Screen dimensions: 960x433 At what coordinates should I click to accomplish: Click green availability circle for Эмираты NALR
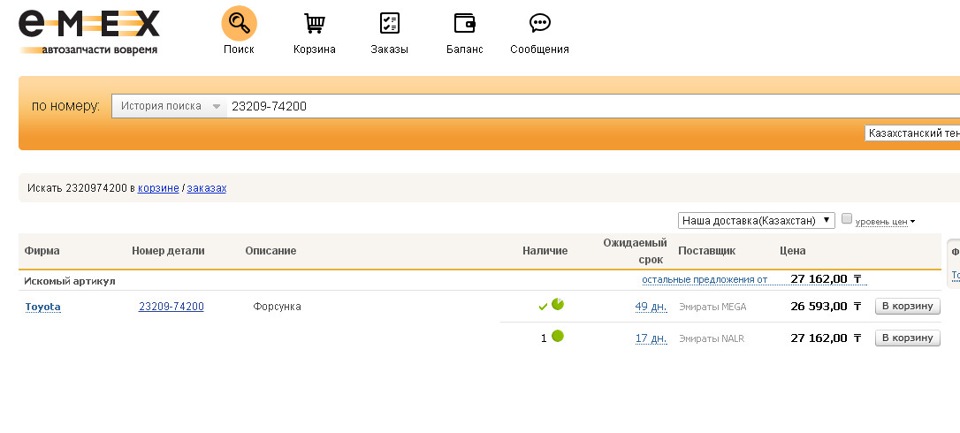click(x=558, y=337)
